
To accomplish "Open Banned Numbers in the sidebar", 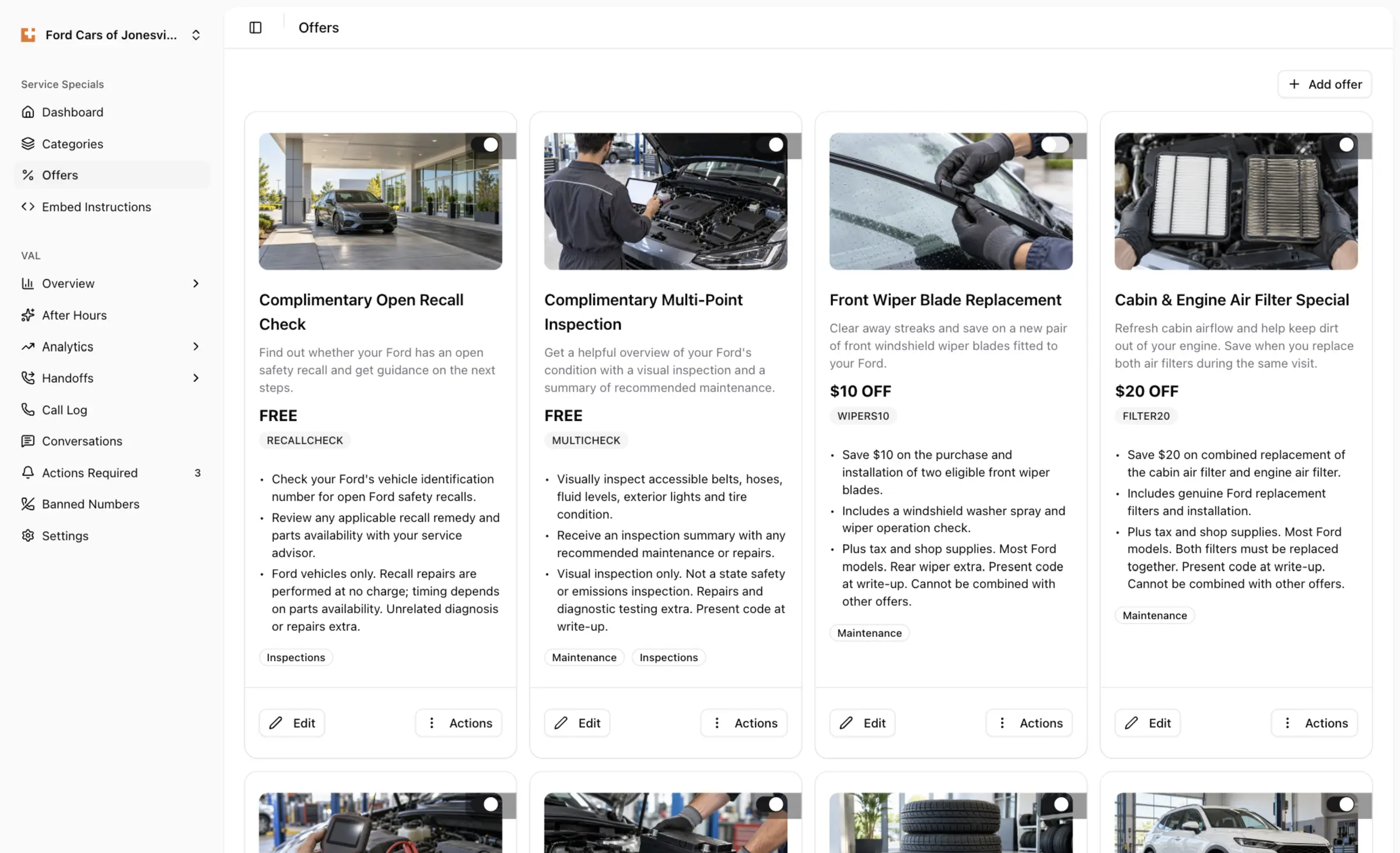I will [x=111, y=504].
